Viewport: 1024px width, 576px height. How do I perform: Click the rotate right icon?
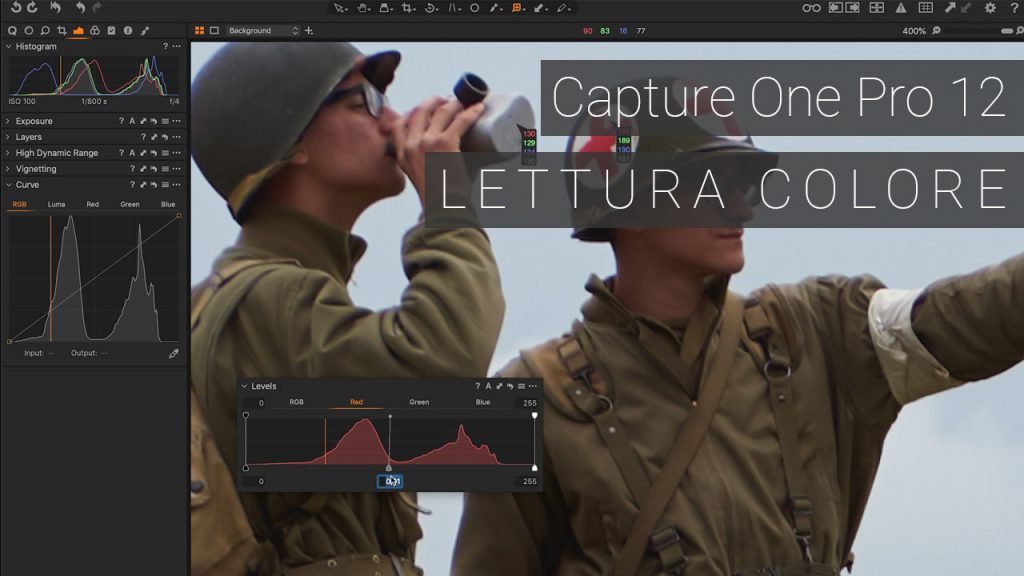point(32,7)
